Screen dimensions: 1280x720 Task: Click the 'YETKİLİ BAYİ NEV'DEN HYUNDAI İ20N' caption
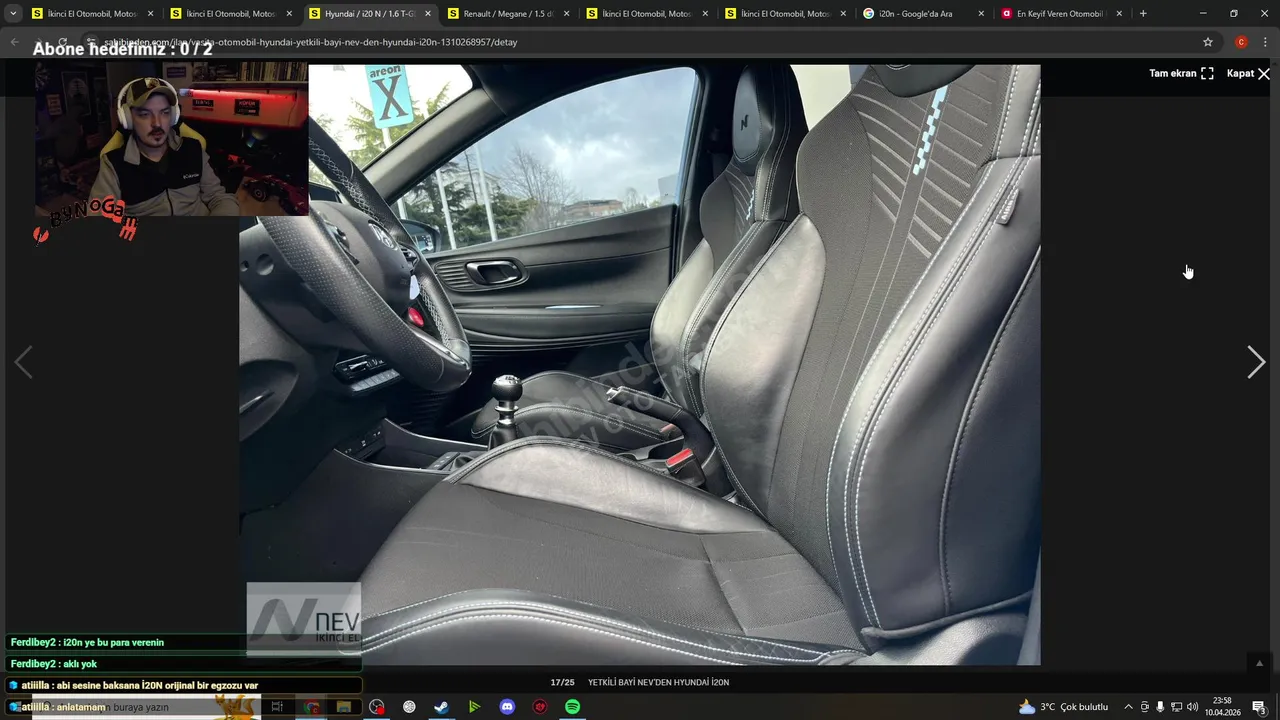pos(658,682)
